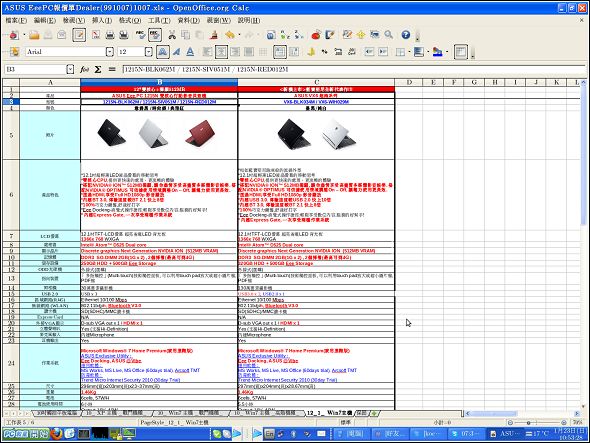
Task: Print the document directly
Action: coord(110,35)
